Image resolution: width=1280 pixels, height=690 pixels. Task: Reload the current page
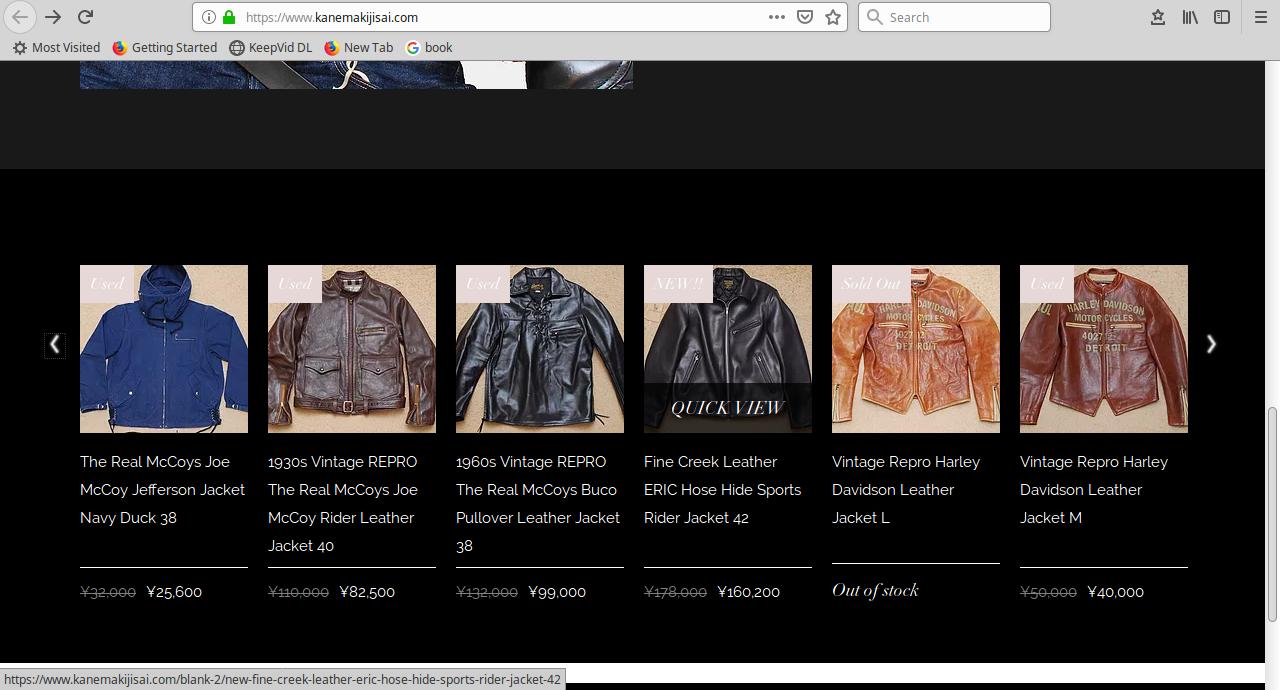(86, 17)
